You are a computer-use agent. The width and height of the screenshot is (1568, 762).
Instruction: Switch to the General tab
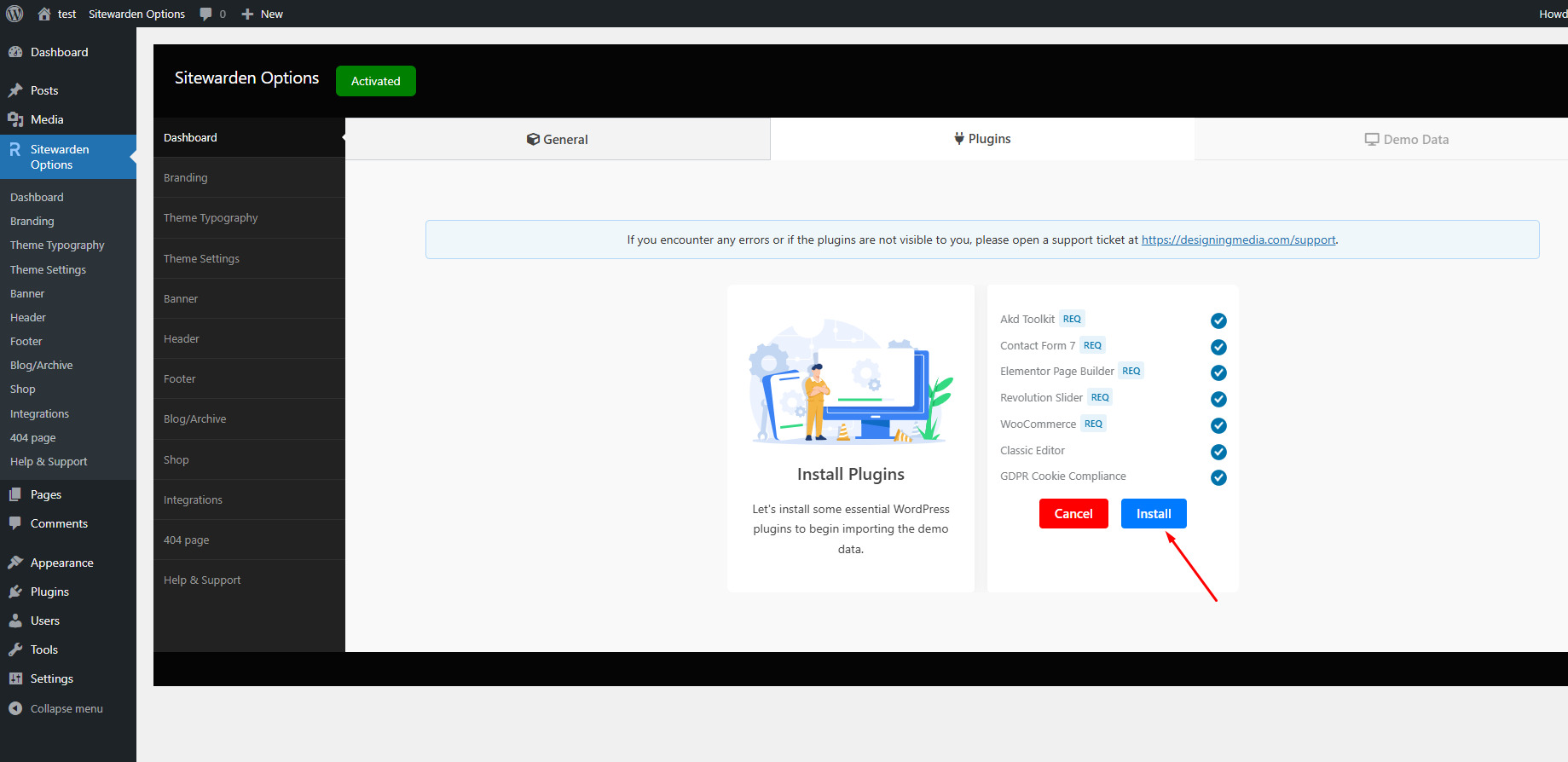[x=558, y=139]
